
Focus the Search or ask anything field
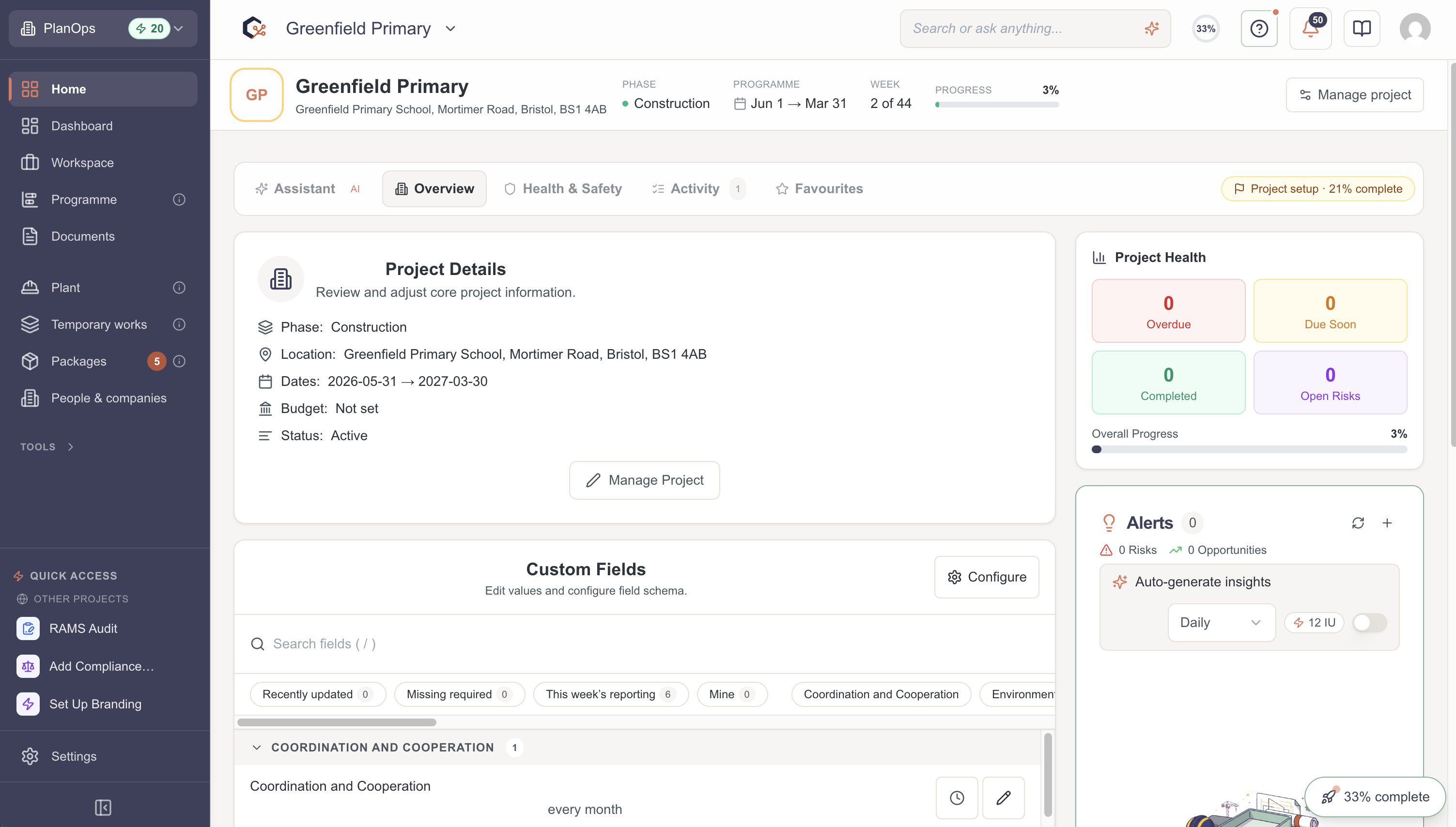tap(1035, 29)
